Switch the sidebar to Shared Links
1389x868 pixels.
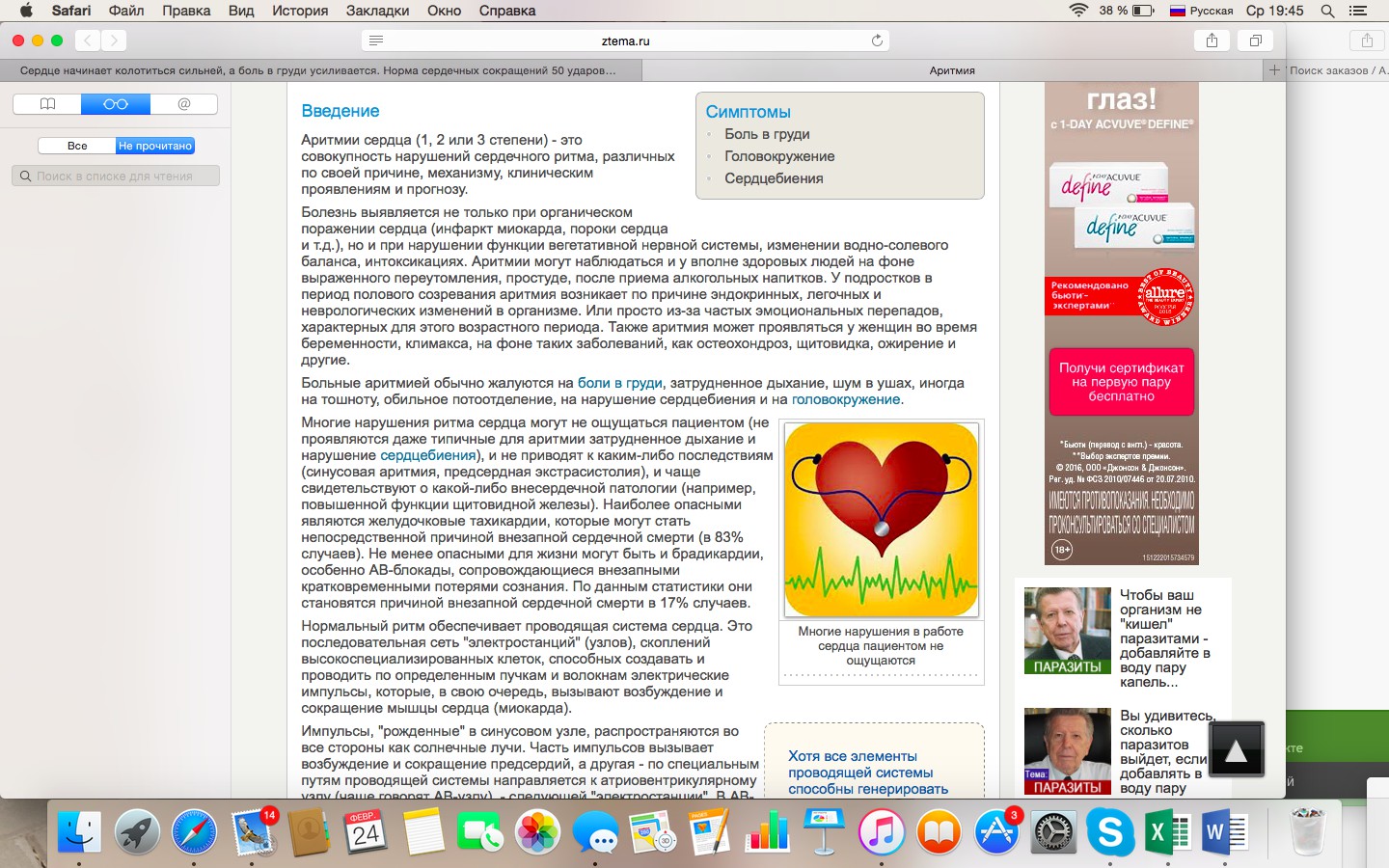pos(184,104)
